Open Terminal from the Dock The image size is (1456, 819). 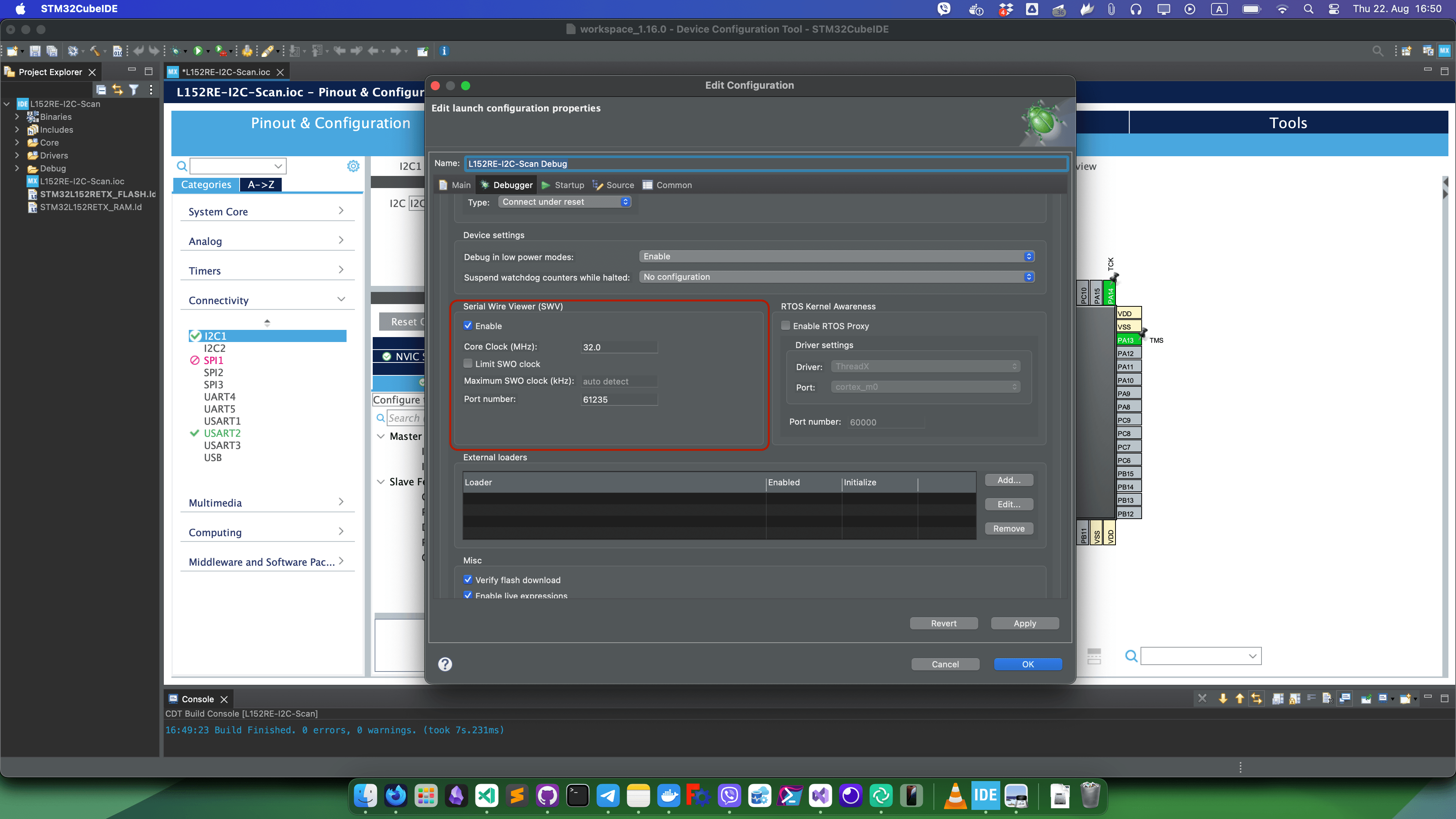pos(577,796)
